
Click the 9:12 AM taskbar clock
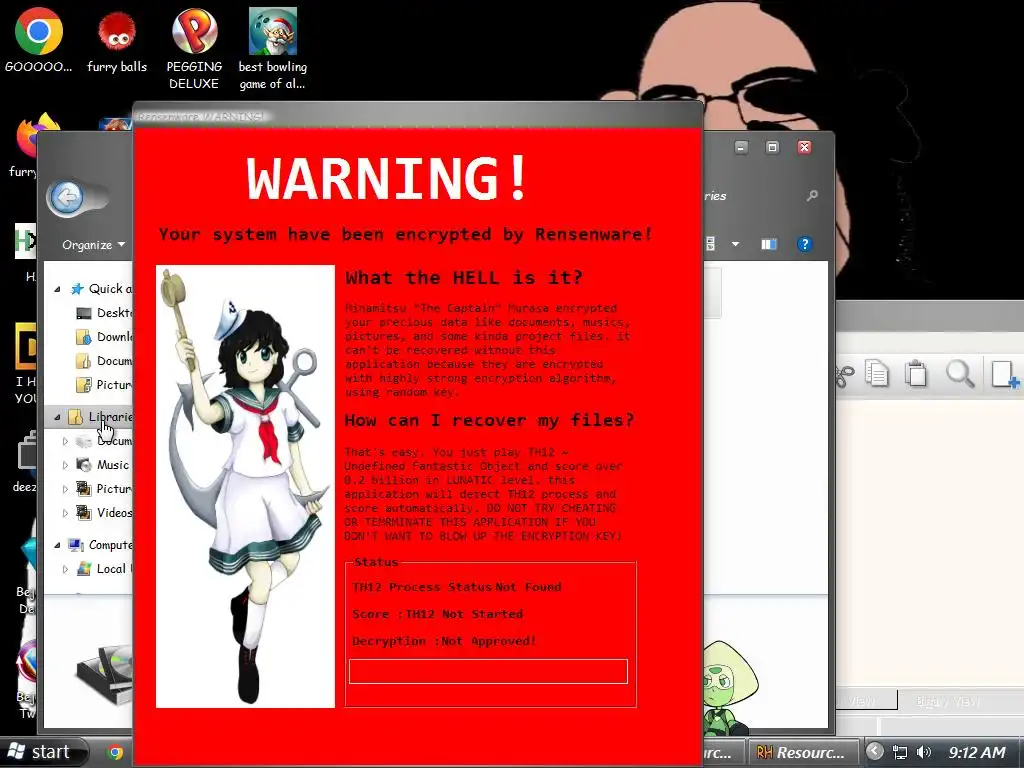click(976, 752)
